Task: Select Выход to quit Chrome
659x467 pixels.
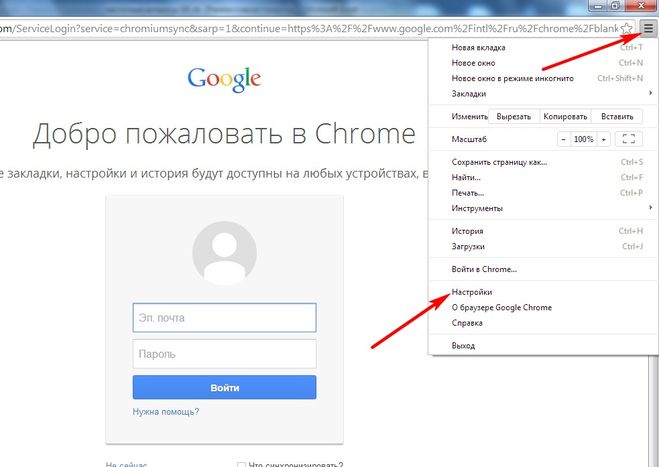Action: point(543,346)
